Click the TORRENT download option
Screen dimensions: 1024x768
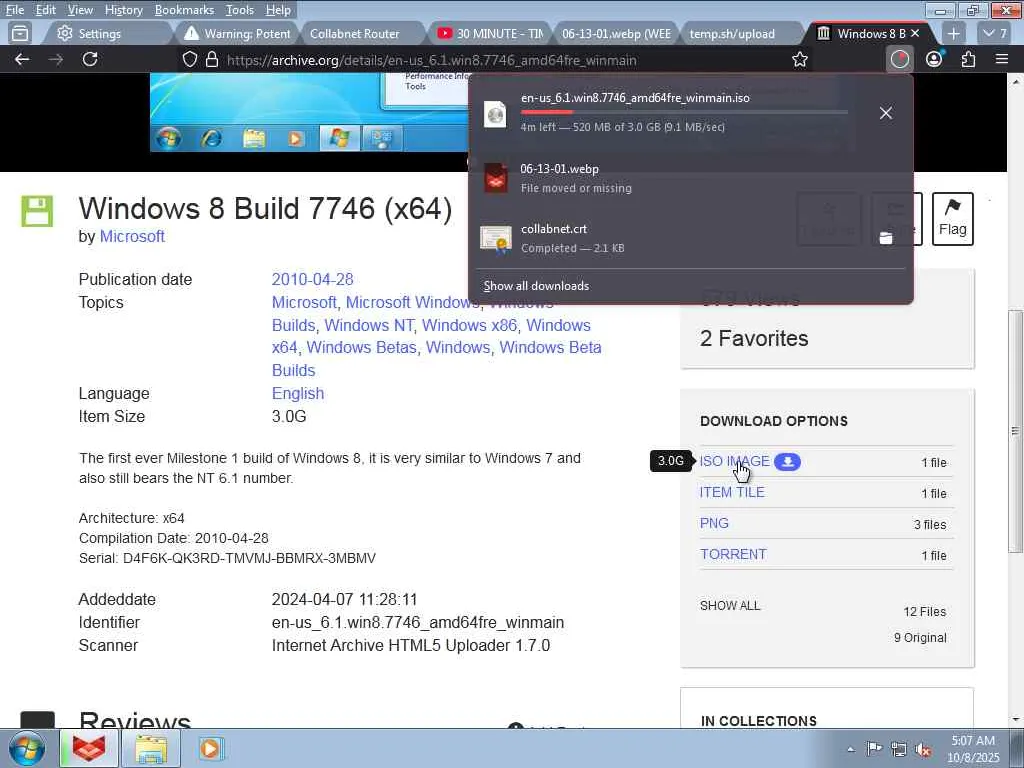click(733, 554)
